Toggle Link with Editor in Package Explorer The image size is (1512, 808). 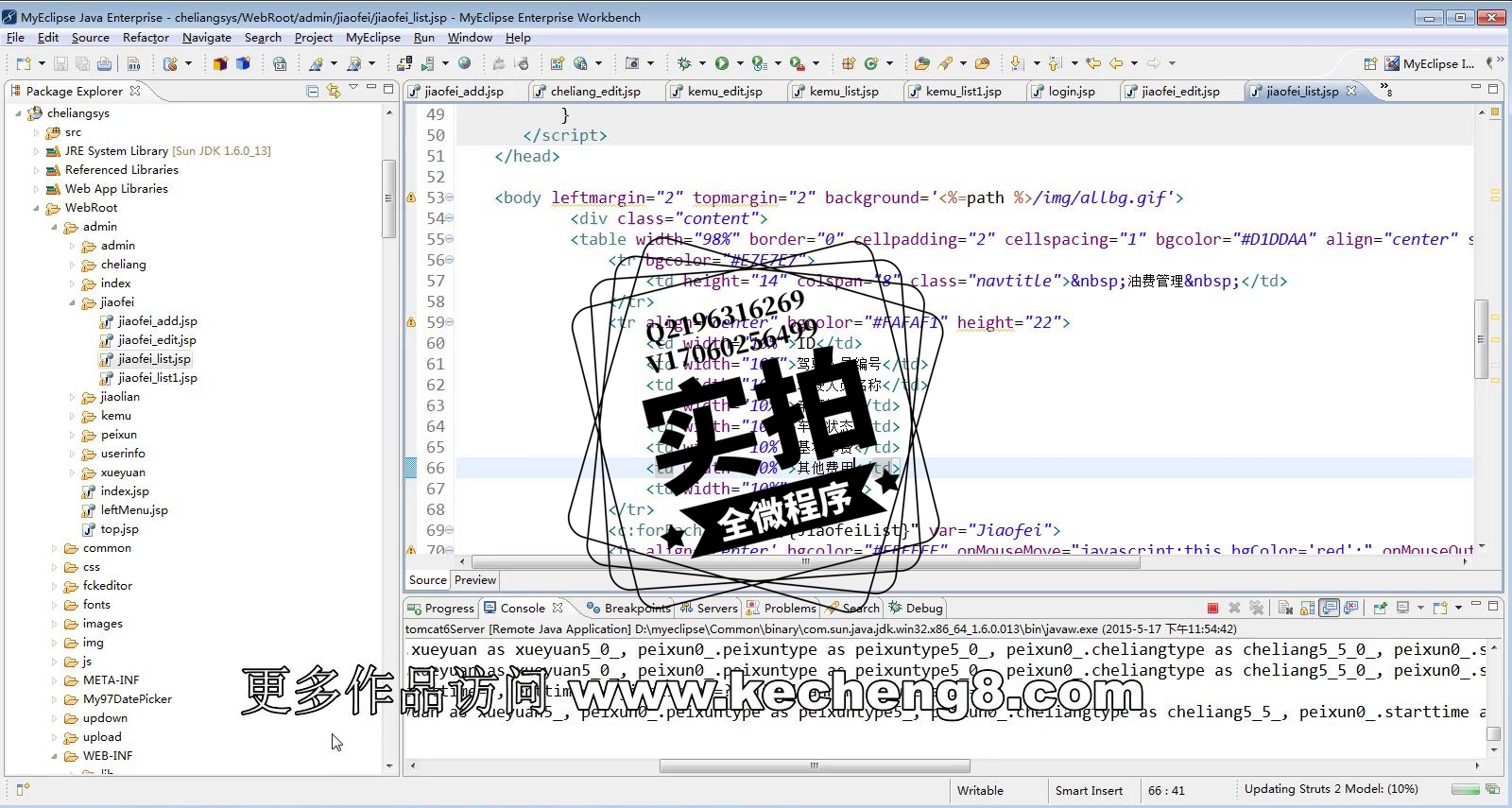tap(334, 91)
